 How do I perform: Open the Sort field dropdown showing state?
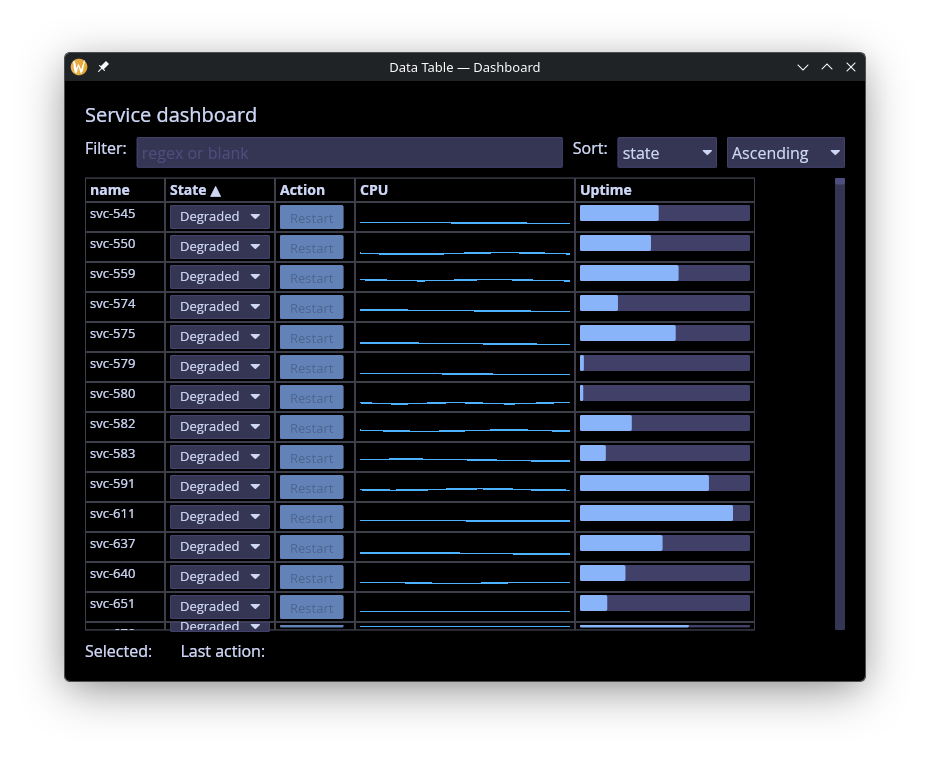pyautogui.click(x=667, y=153)
